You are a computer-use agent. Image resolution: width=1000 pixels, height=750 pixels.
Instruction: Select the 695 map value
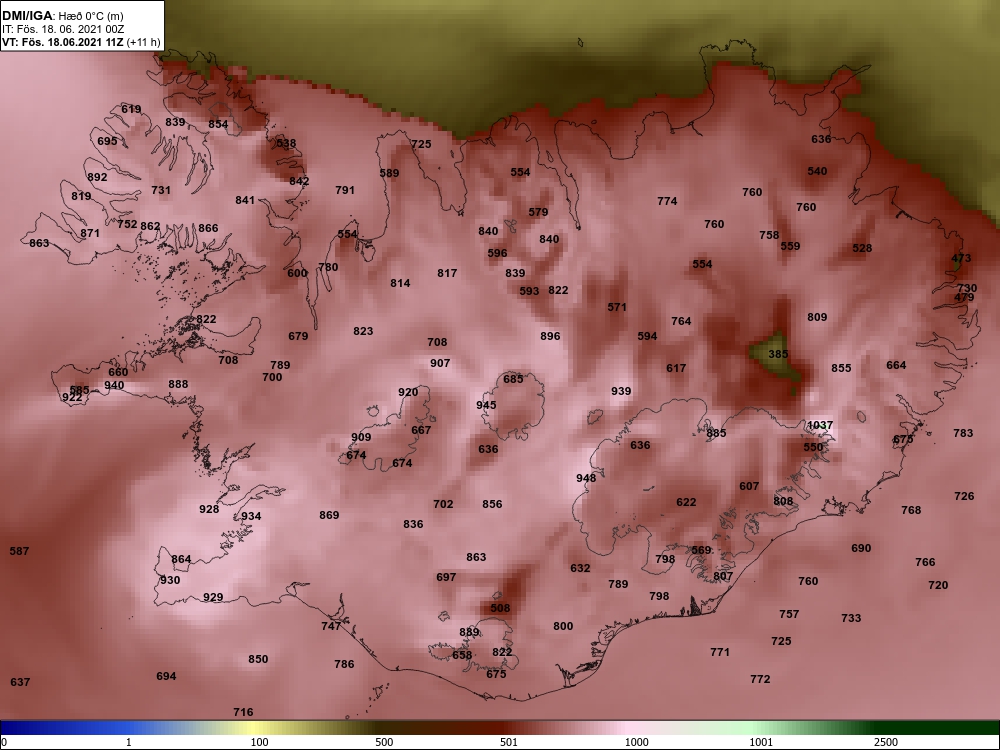(x=107, y=141)
